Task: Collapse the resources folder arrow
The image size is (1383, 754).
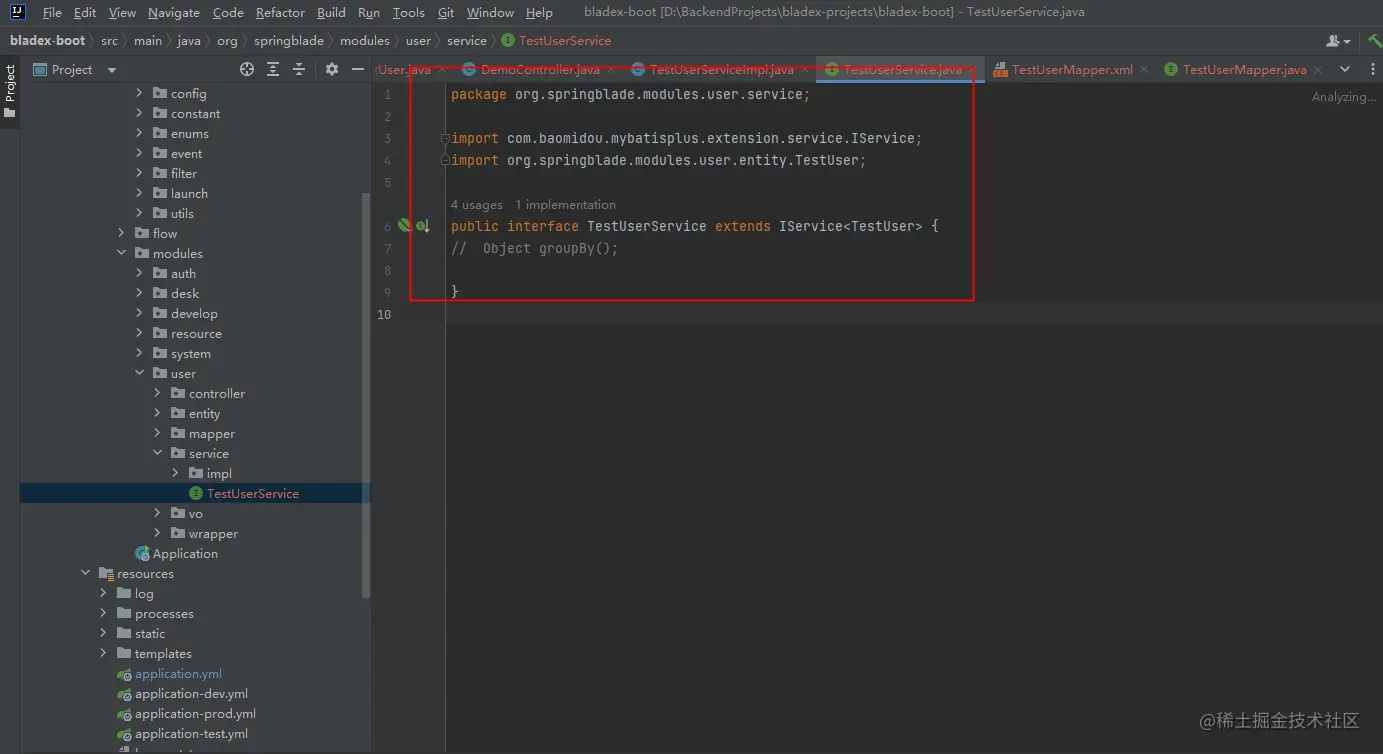Action: 85,573
